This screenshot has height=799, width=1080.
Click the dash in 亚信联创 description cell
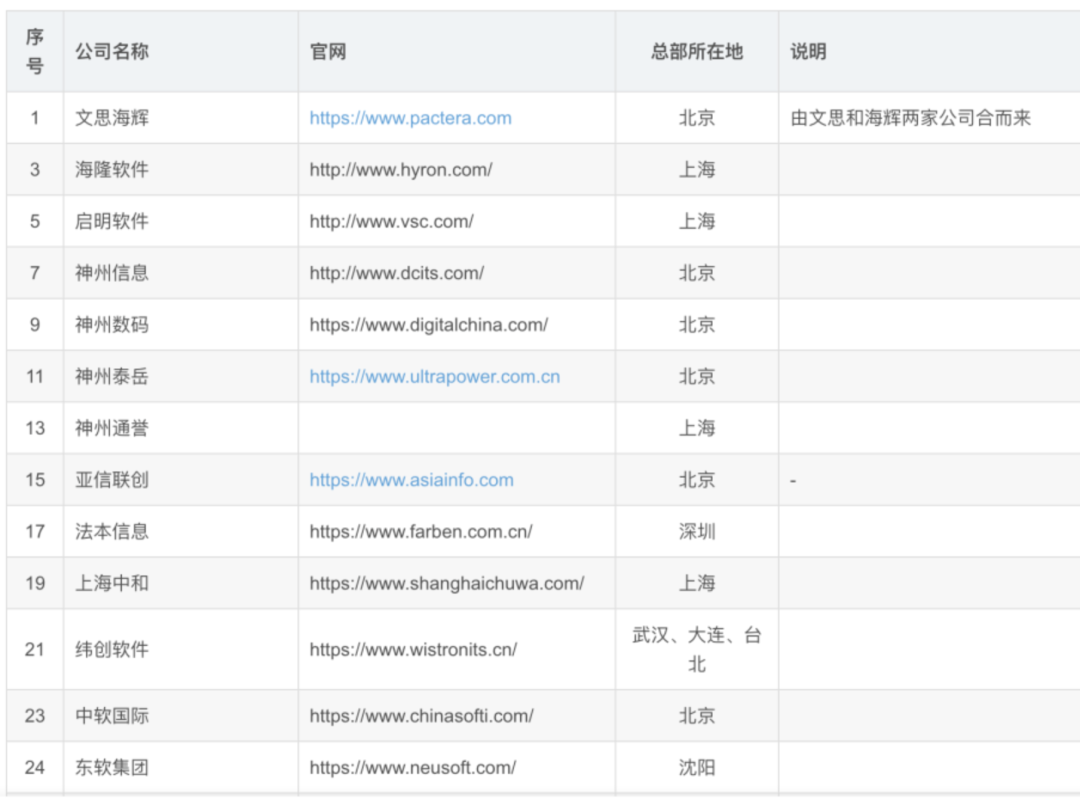tap(793, 481)
